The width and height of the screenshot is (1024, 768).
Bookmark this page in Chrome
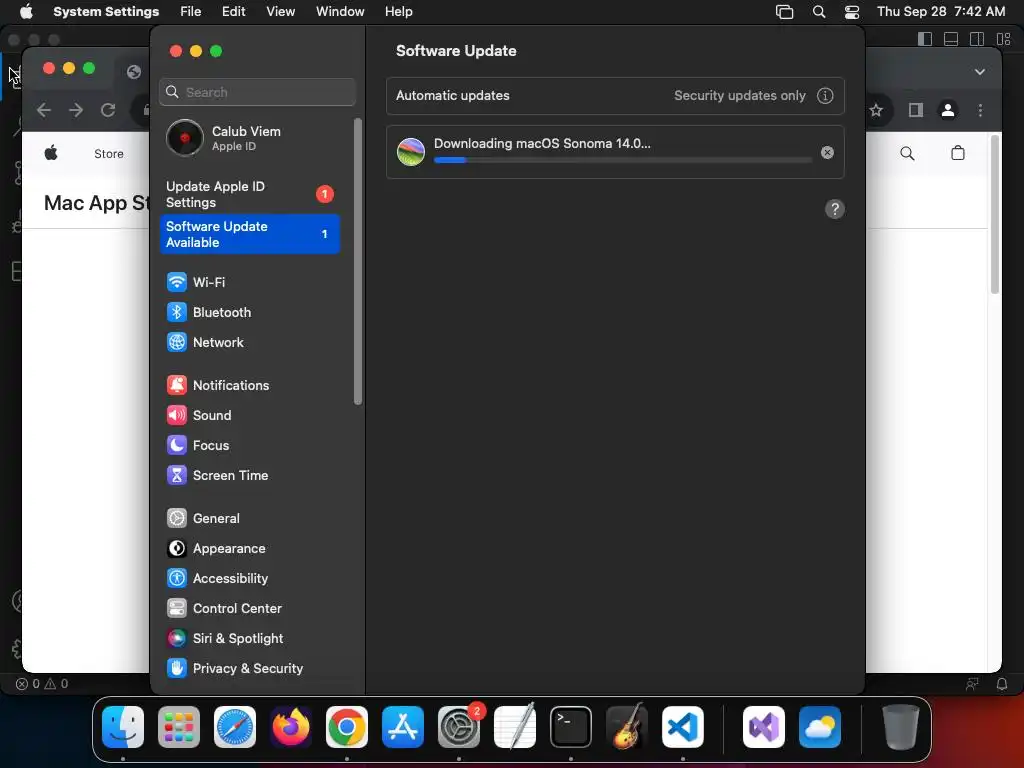click(x=876, y=110)
